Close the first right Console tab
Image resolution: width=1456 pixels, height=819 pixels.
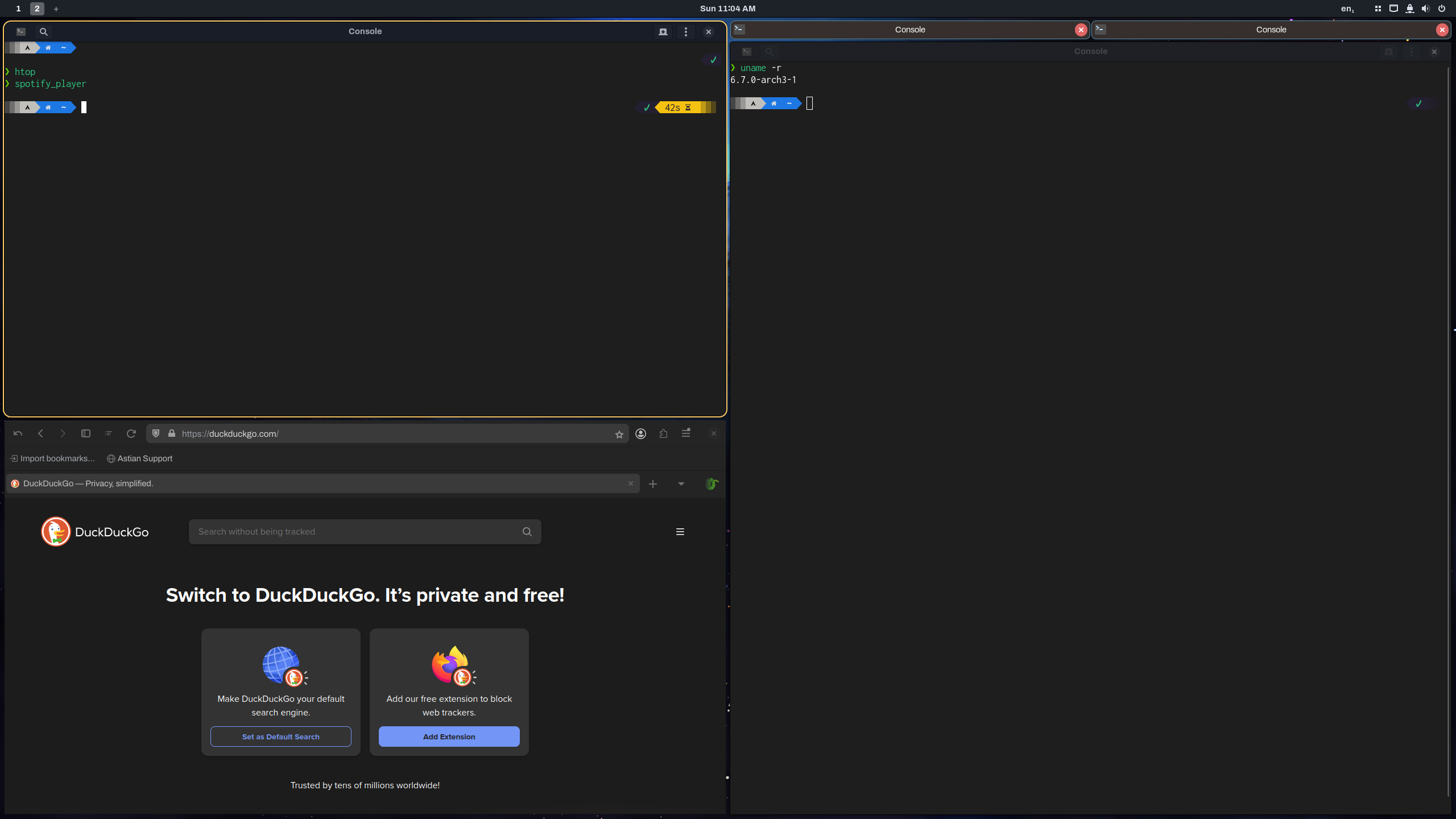1081,30
